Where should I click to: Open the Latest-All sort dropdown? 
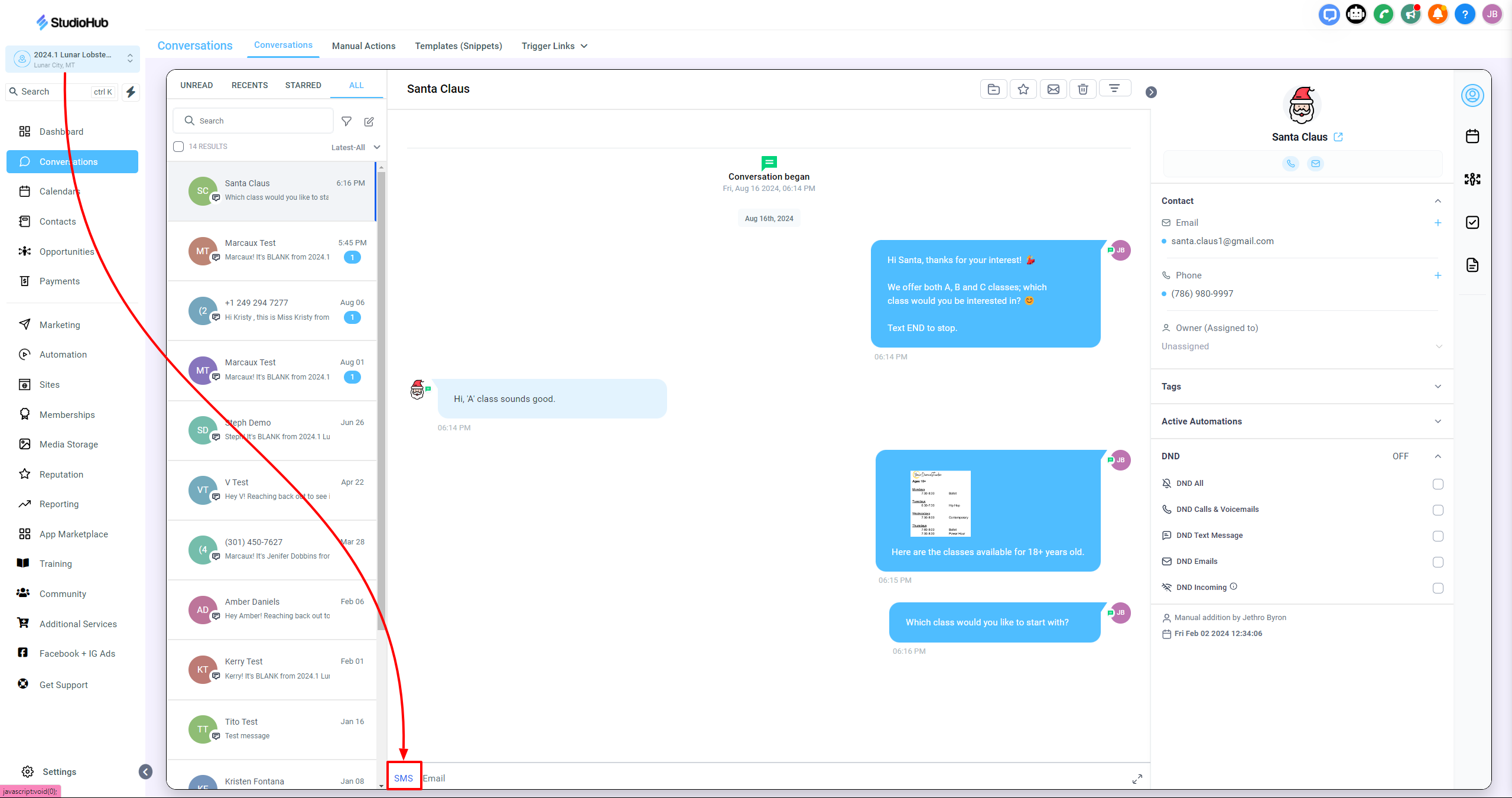pos(355,147)
